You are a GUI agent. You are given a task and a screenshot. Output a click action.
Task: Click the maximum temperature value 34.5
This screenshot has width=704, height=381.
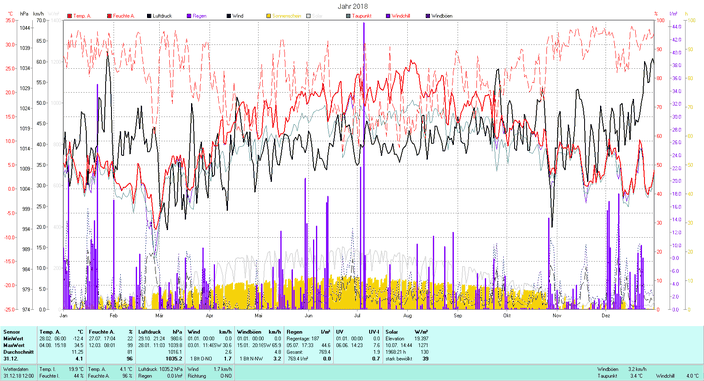click(x=79, y=346)
